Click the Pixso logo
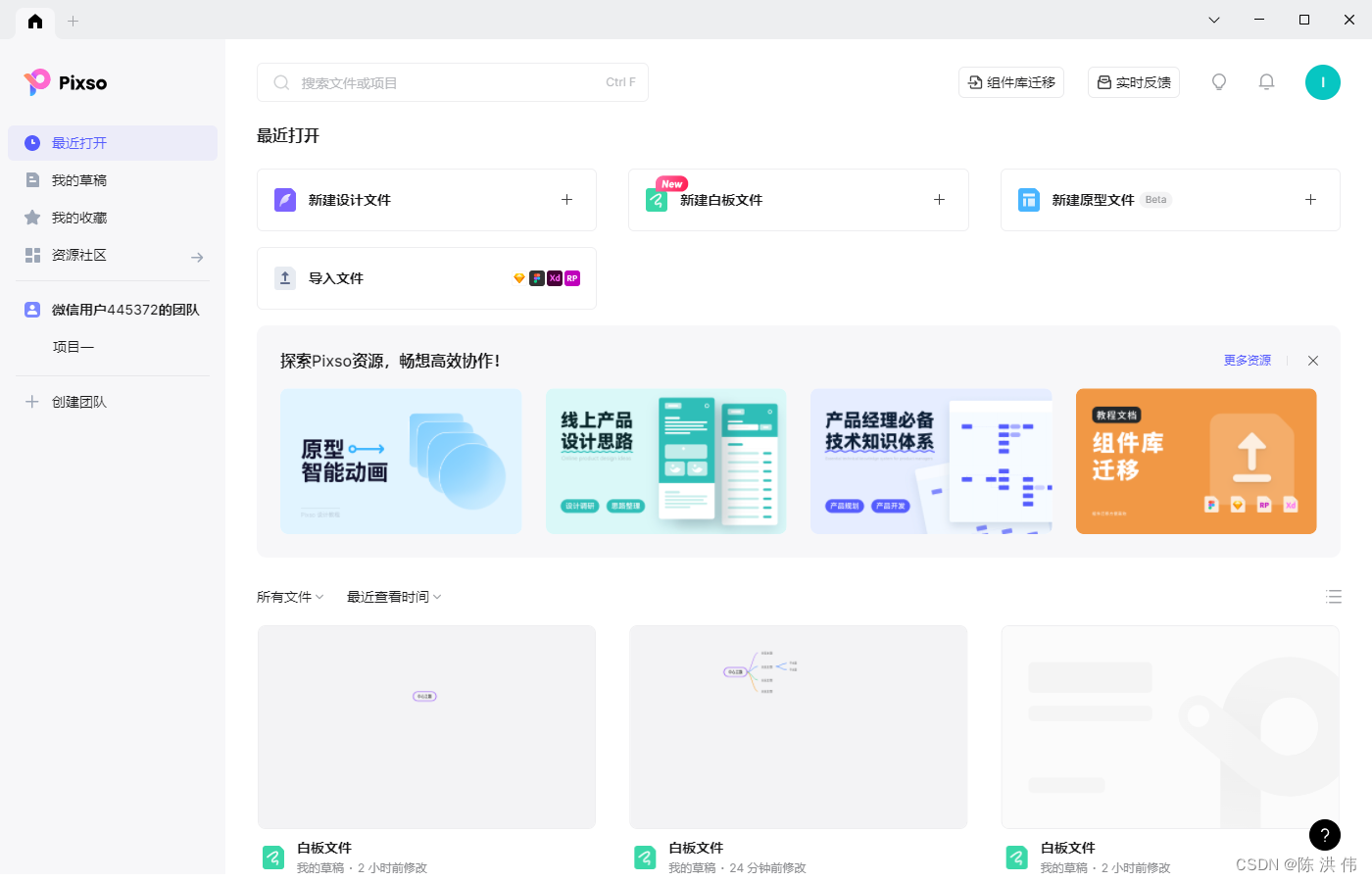This screenshot has width=1372, height=882. click(66, 82)
